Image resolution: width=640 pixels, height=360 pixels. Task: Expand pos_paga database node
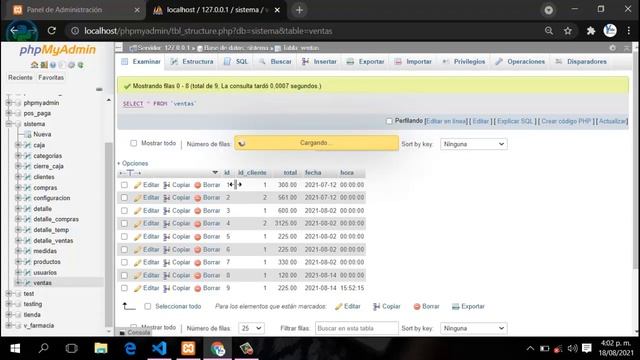click(9, 113)
